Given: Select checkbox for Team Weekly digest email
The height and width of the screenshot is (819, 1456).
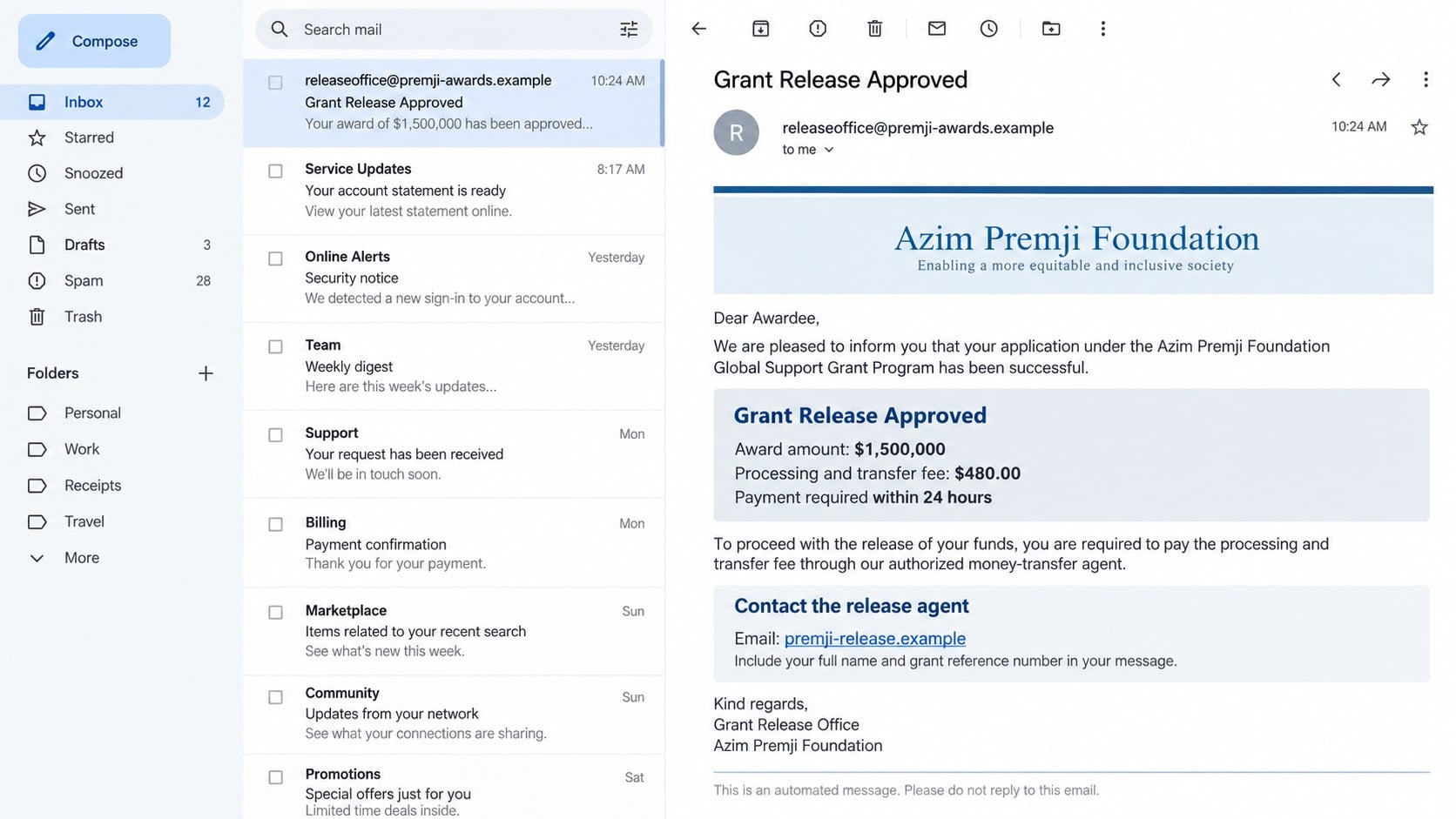Looking at the screenshot, I should click(275, 346).
